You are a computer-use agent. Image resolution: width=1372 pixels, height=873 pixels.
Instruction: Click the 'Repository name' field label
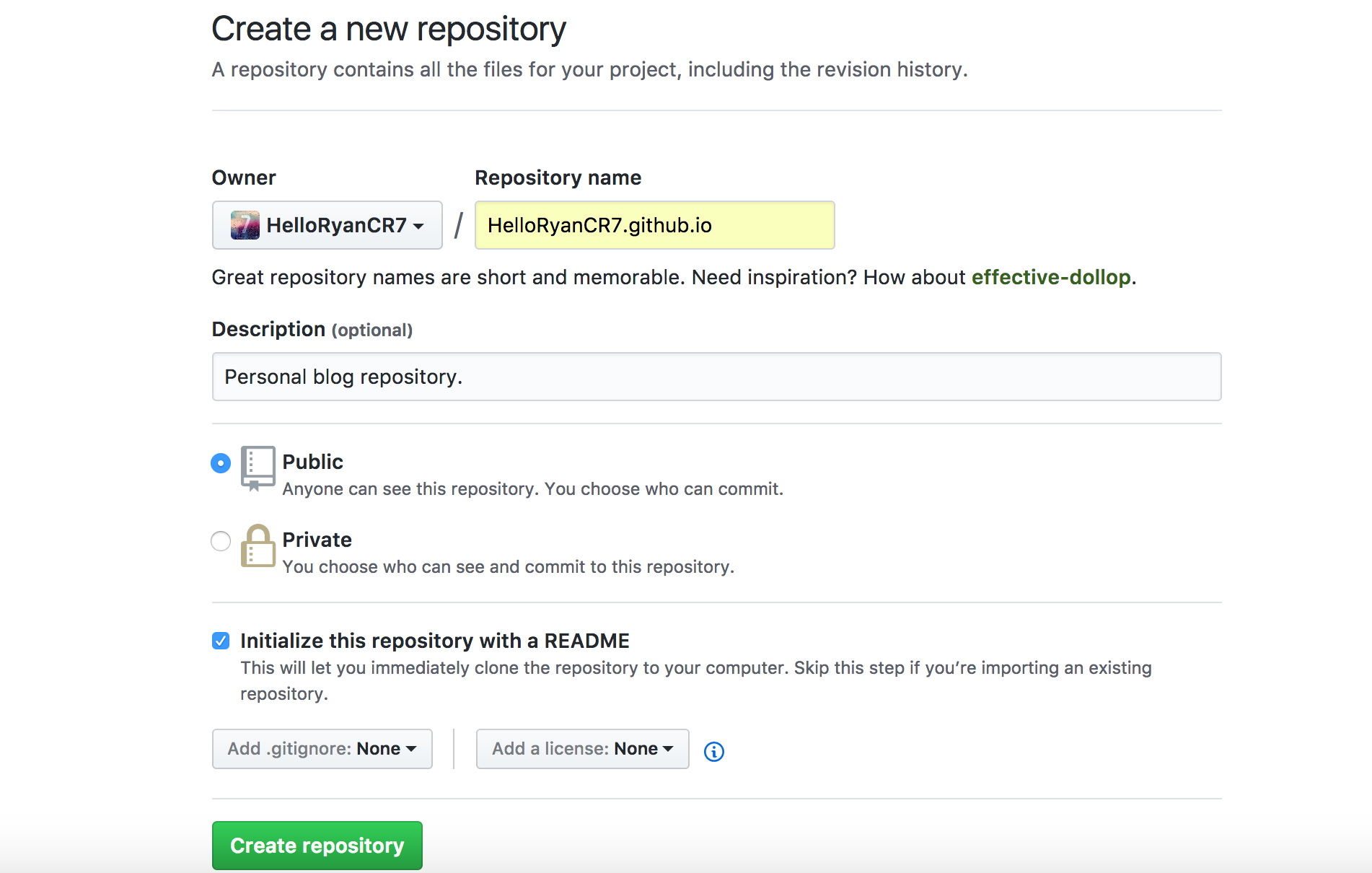click(x=558, y=177)
